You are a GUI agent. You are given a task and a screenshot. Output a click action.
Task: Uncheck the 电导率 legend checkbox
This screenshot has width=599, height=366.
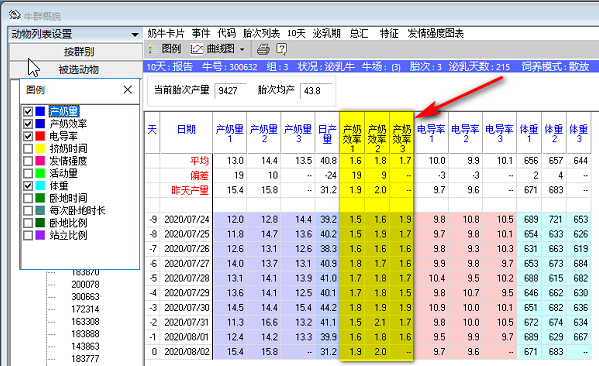point(28,136)
